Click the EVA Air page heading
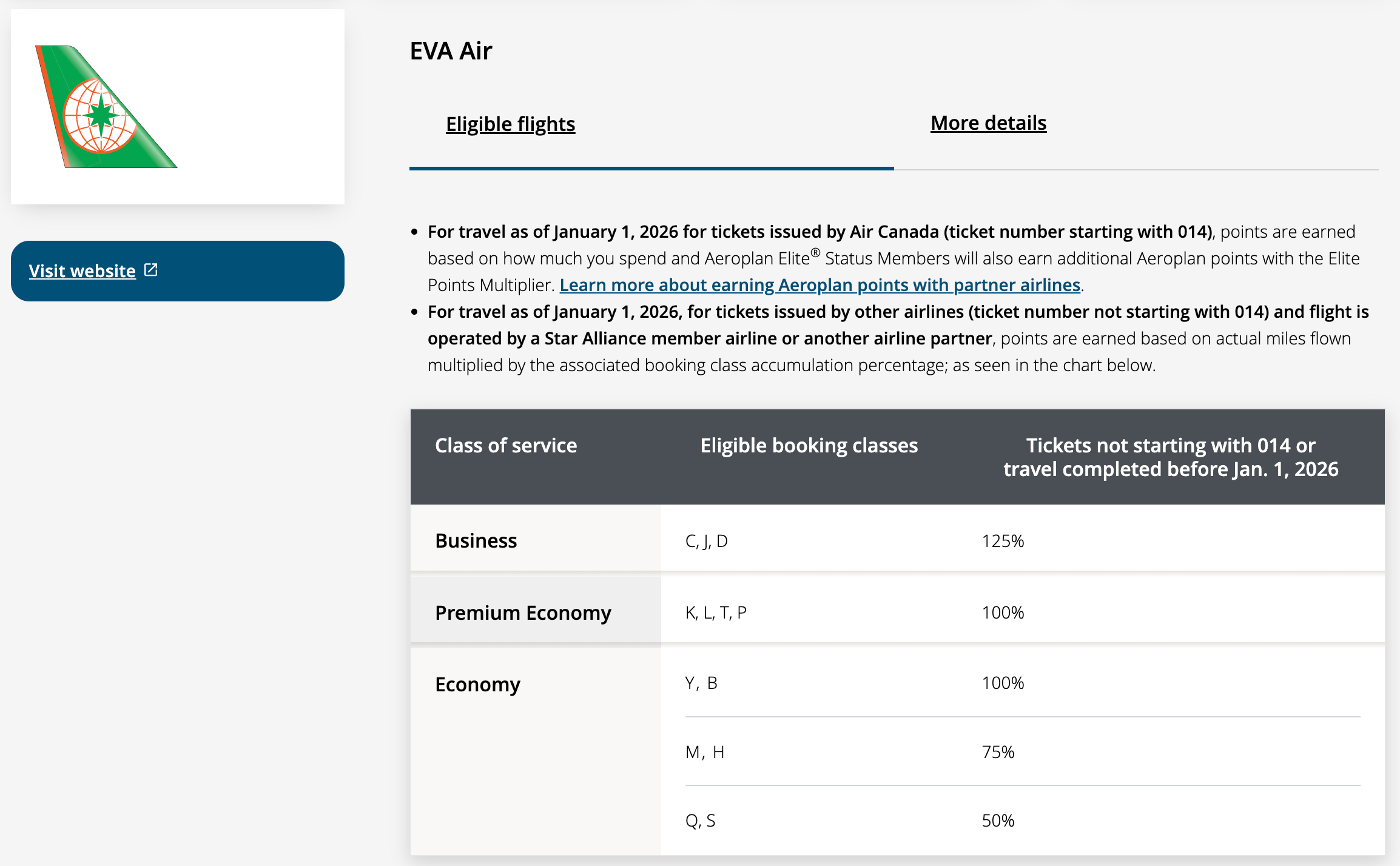This screenshot has height=866, width=1400. (x=451, y=51)
